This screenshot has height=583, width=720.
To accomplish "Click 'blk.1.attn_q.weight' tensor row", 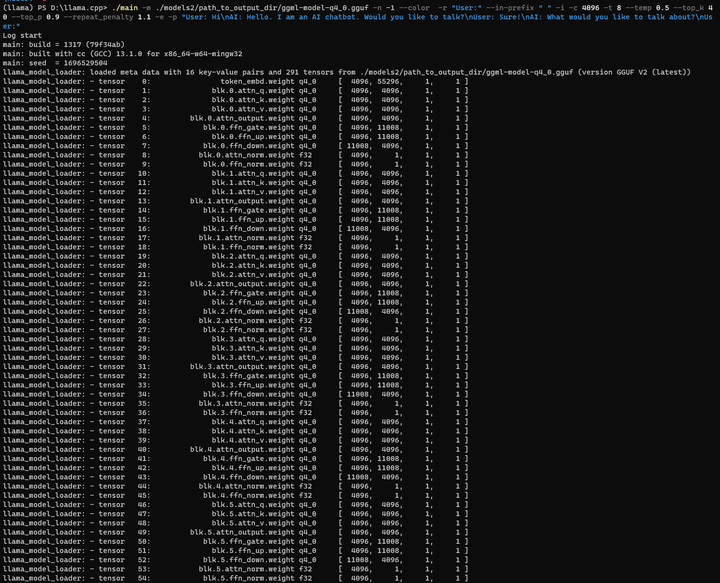I will pyautogui.click(x=235, y=174).
